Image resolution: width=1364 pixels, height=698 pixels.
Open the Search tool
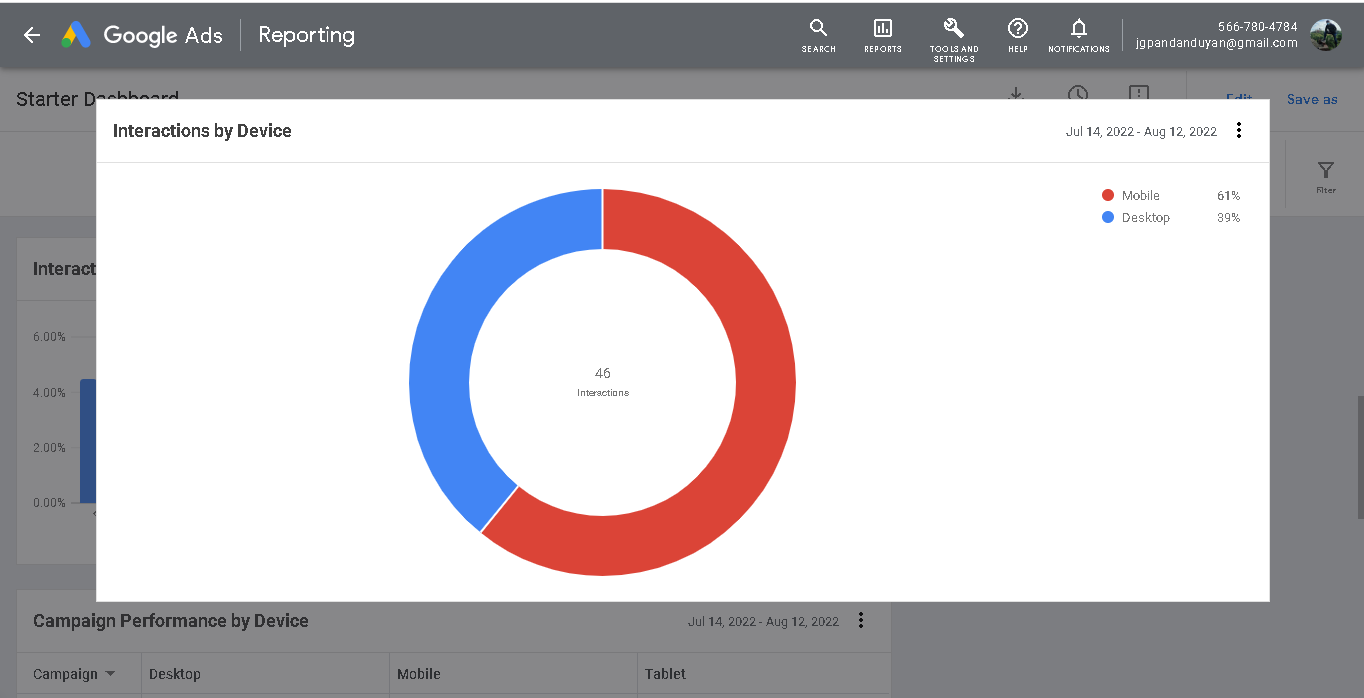click(x=818, y=35)
